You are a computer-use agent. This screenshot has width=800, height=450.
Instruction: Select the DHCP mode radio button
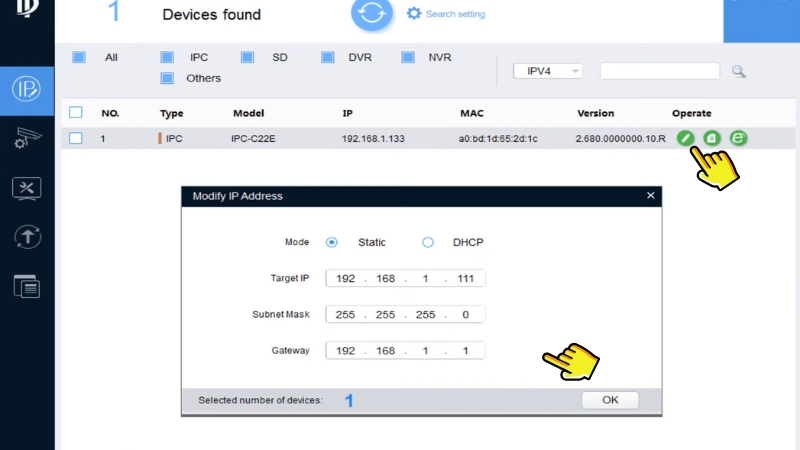click(428, 242)
